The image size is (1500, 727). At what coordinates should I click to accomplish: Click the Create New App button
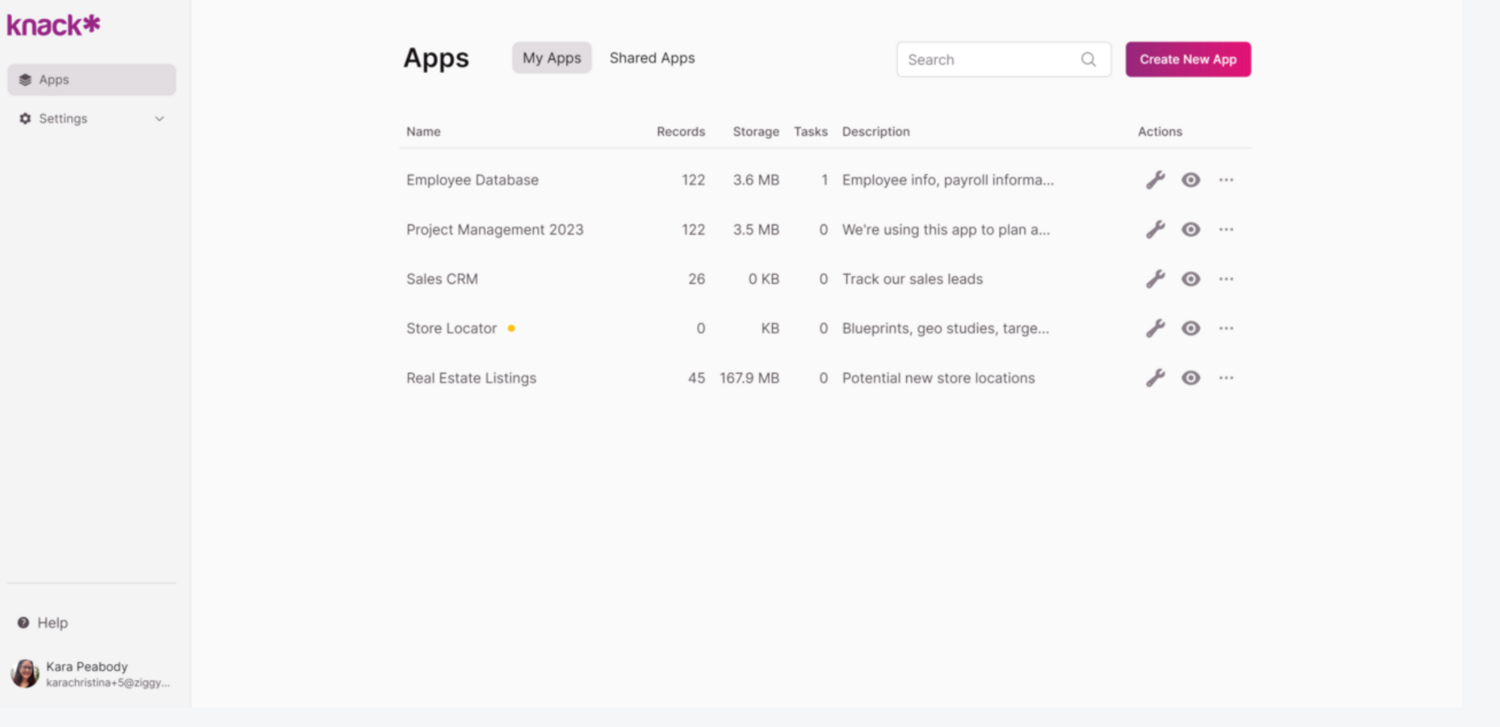tap(1188, 59)
